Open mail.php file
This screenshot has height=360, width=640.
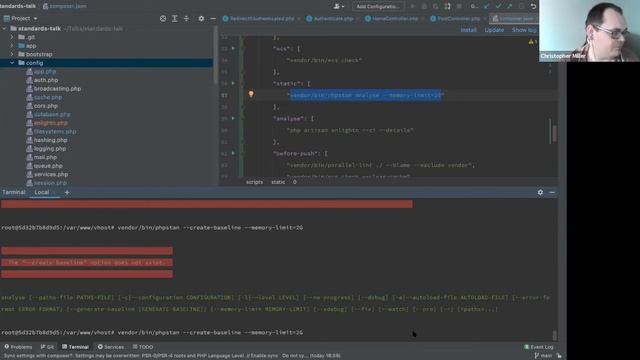(x=45, y=157)
